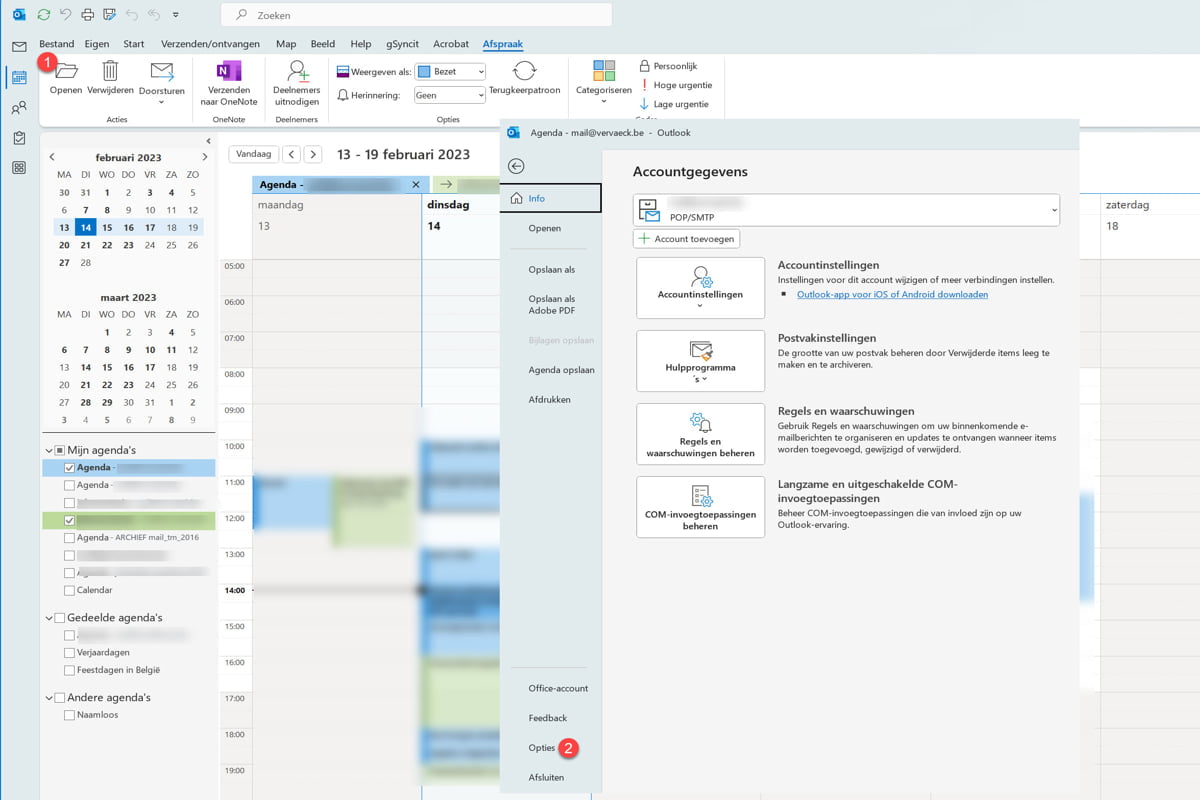1200x800 pixels.
Task: Click the back arrow in backstage view
Action: tap(516, 166)
